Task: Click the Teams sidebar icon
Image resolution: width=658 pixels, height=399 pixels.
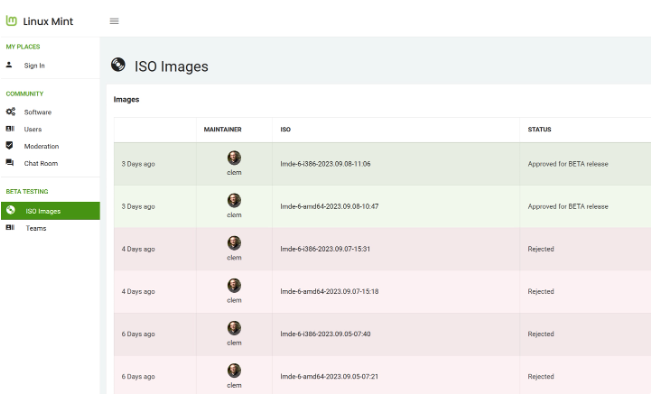Action: (10, 227)
